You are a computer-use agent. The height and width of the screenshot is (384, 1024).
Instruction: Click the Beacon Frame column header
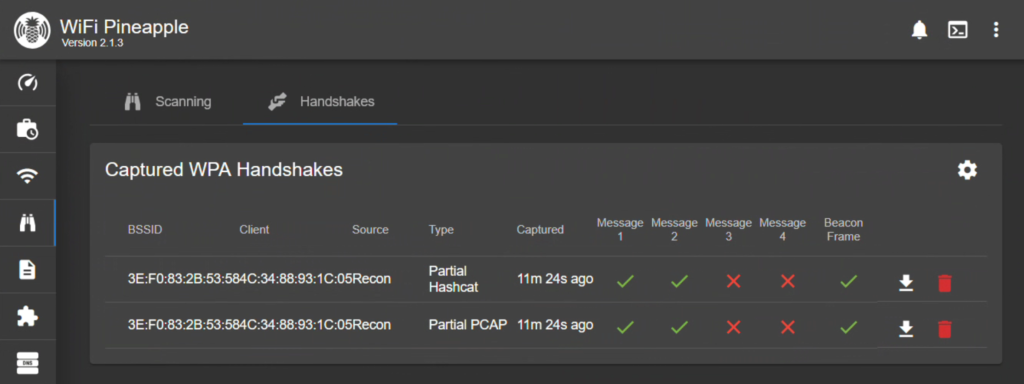(843, 230)
